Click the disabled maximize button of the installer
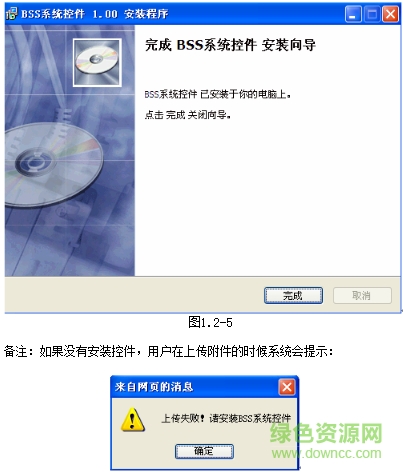Screen dimensions: 405x472 click(x=372, y=14)
